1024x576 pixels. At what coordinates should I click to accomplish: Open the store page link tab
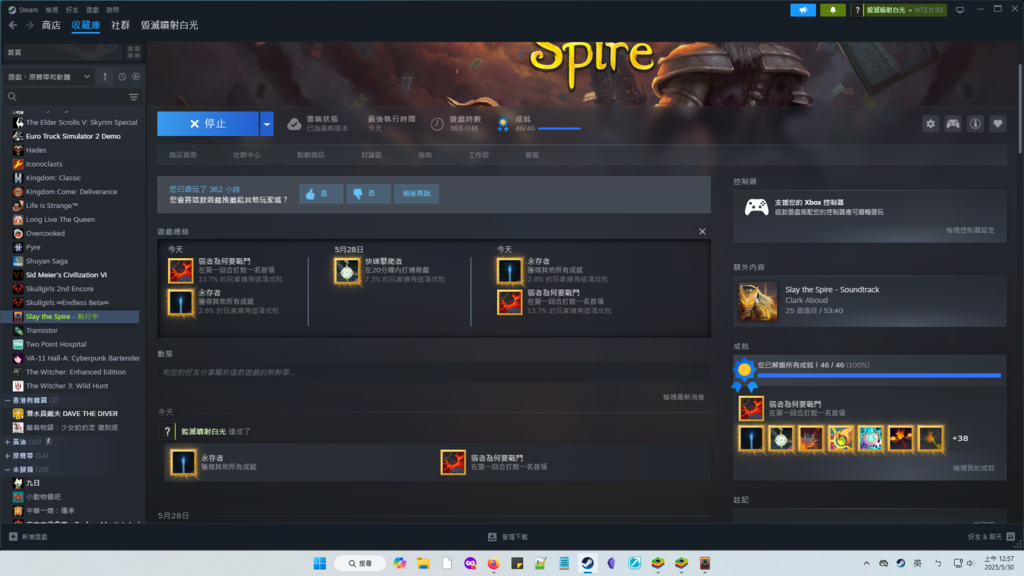click(x=182, y=155)
